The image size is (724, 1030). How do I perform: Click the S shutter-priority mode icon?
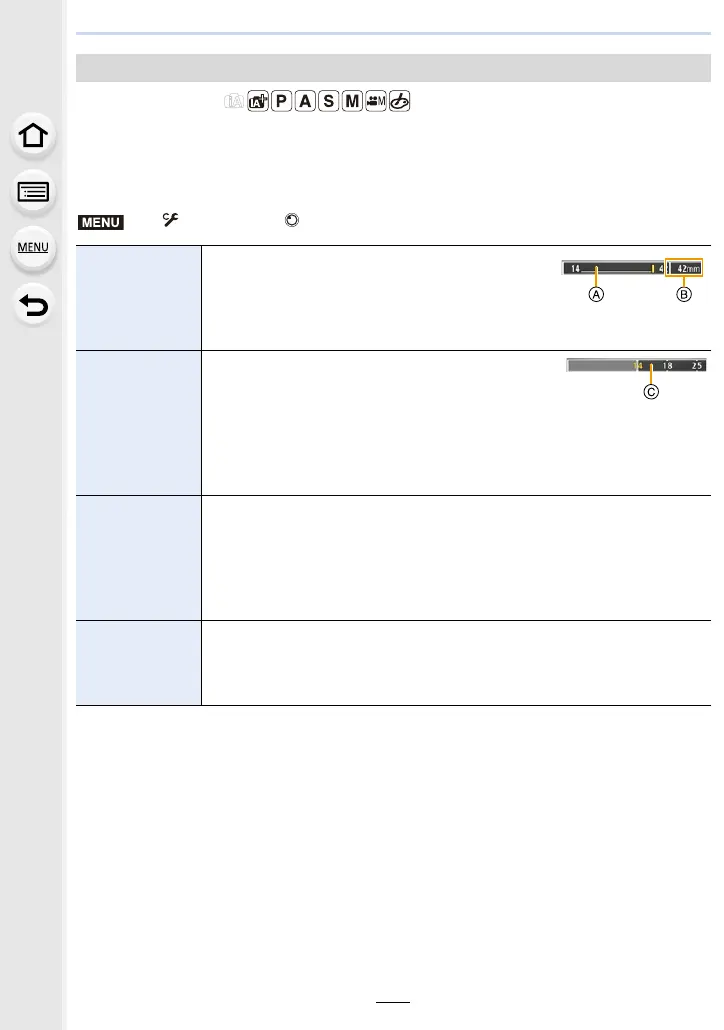point(328,101)
